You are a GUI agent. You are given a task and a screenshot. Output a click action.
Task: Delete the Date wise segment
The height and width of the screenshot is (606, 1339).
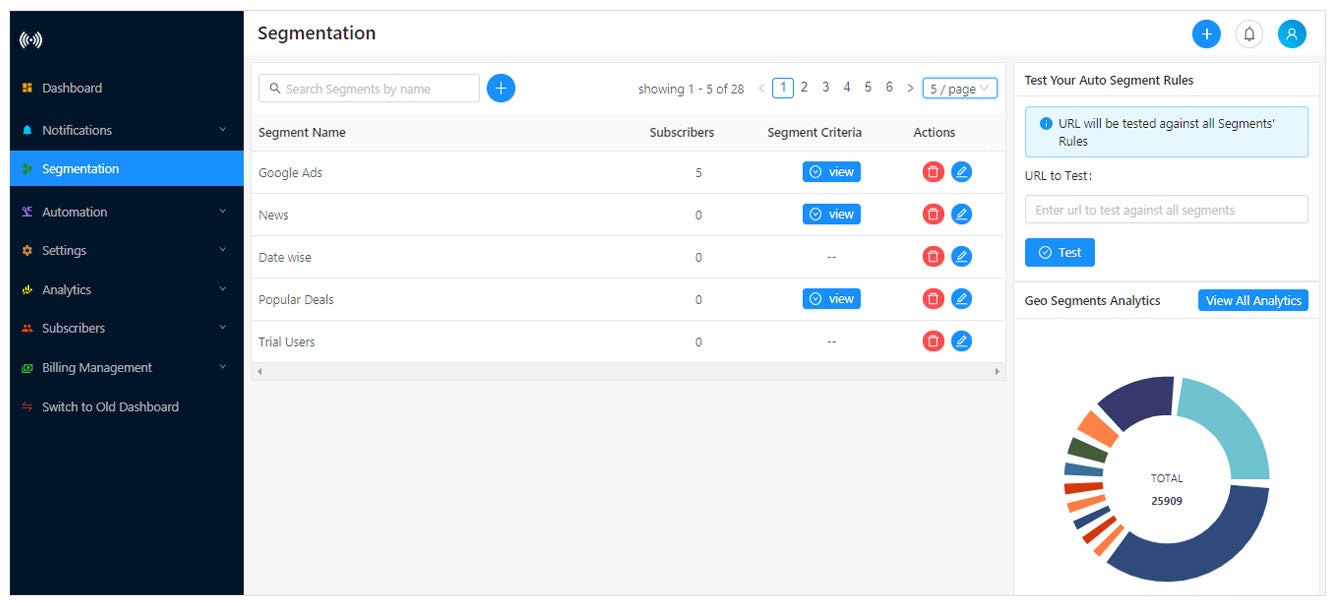tap(933, 257)
